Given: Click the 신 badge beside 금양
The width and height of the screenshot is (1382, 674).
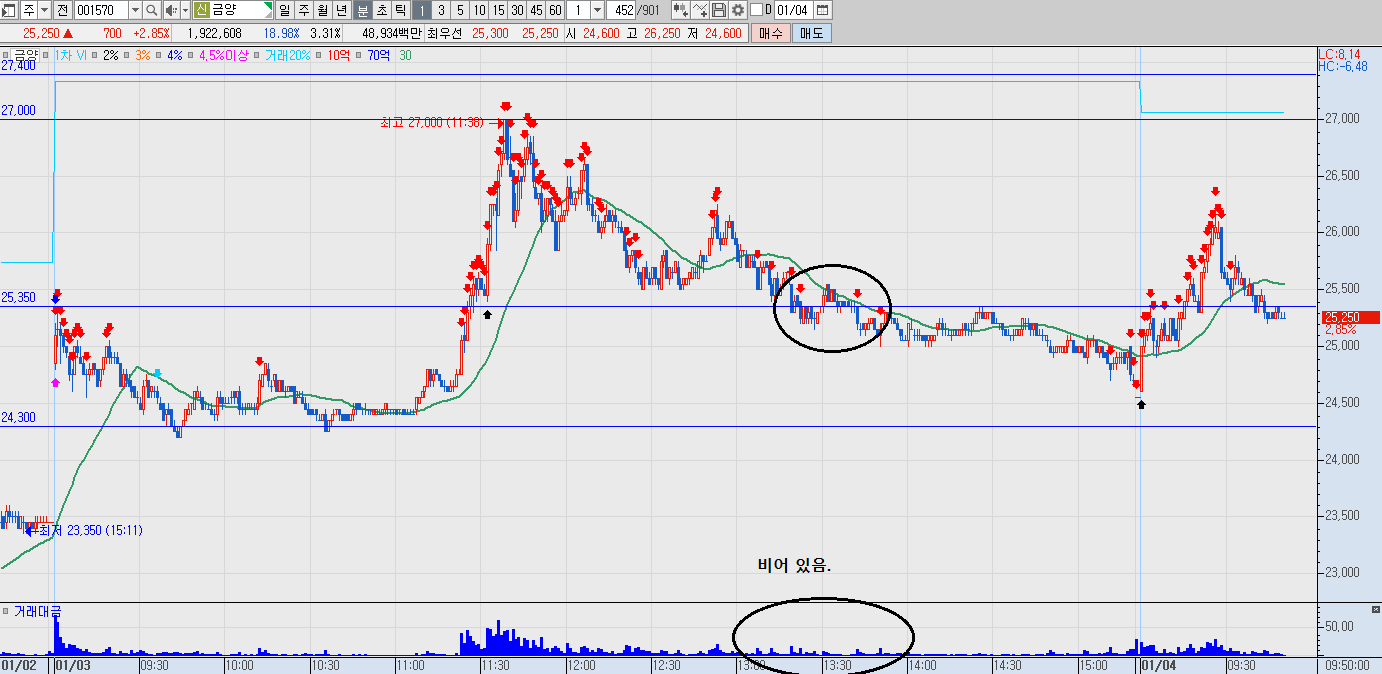Looking at the screenshot, I should pyautogui.click(x=202, y=10).
